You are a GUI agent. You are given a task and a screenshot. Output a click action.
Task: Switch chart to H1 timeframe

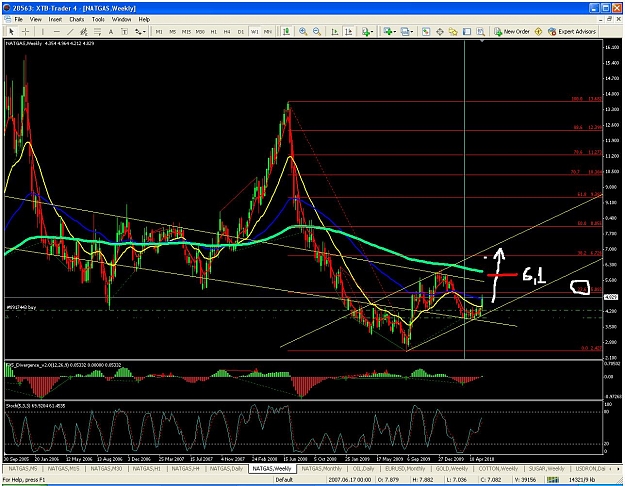[x=214, y=31]
